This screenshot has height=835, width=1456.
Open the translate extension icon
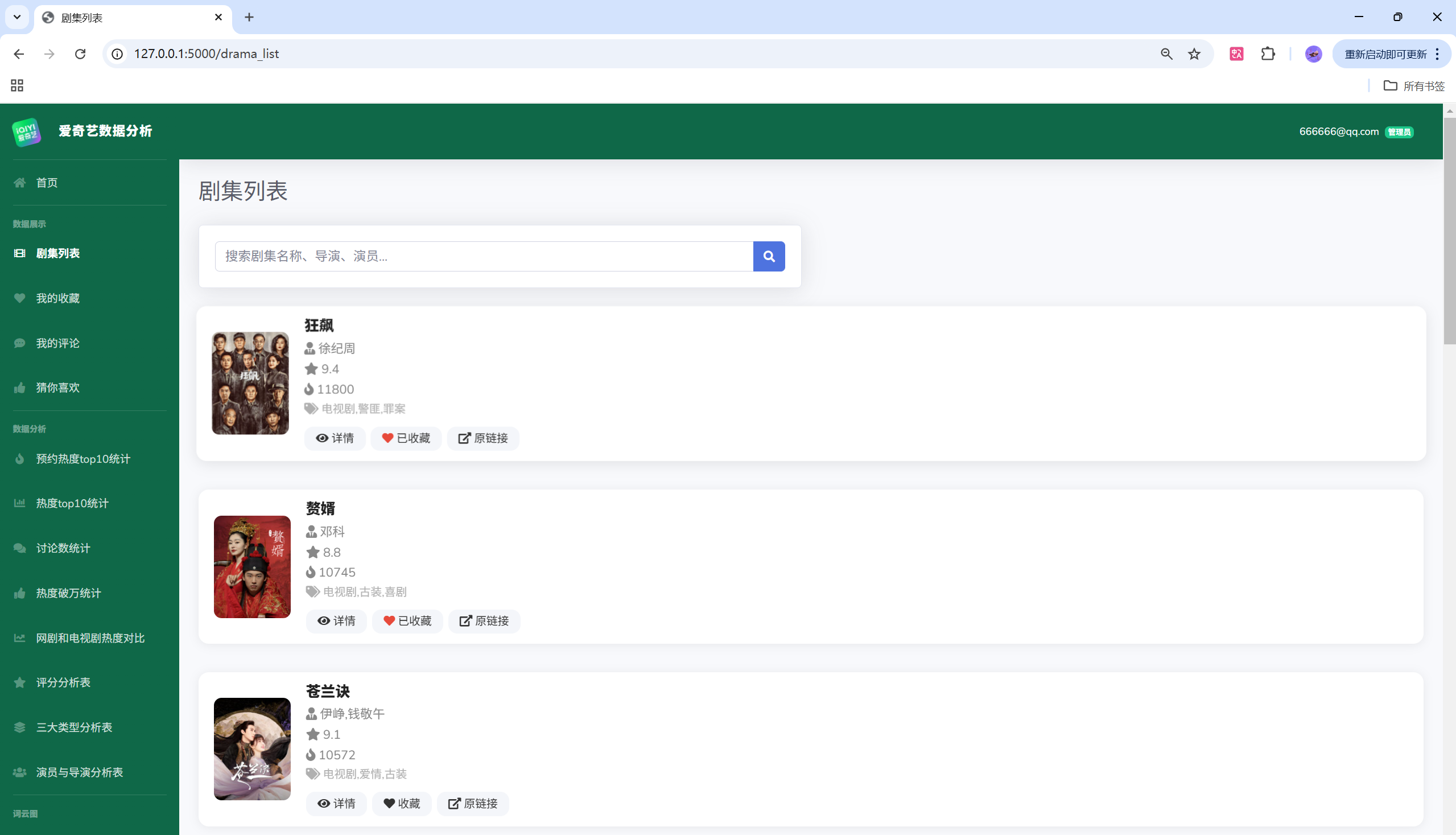[1236, 54]
